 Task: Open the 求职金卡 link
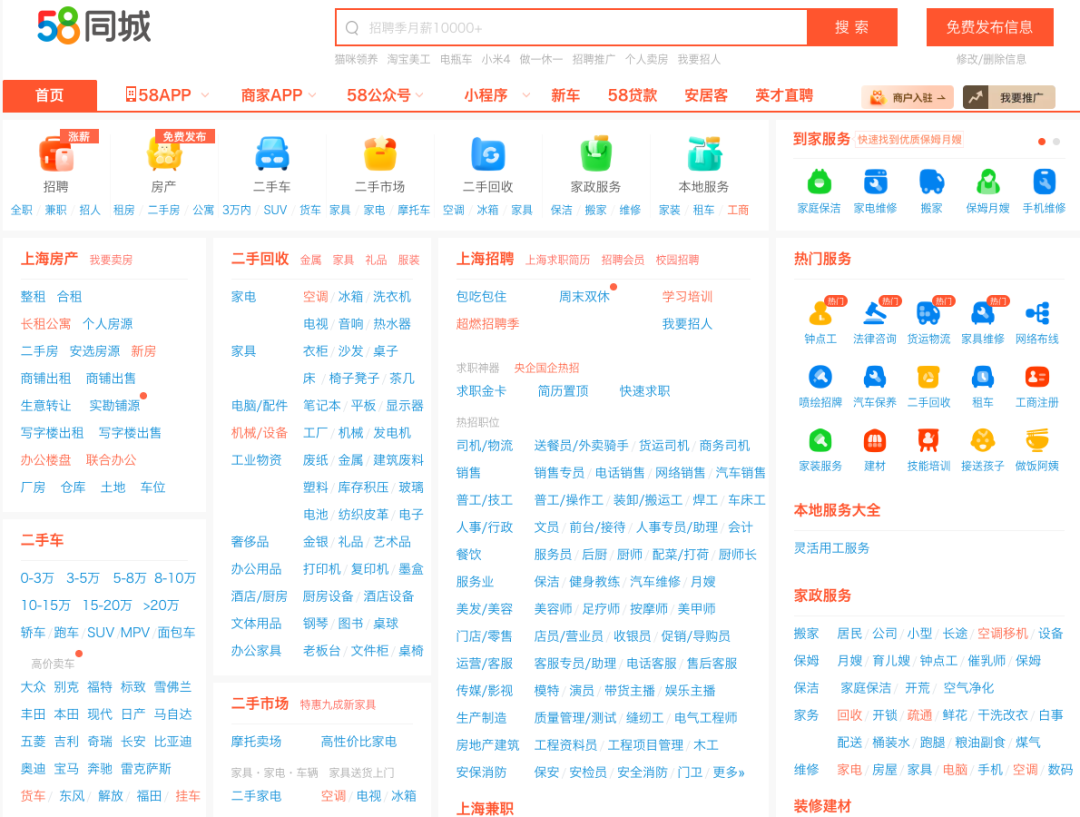[x=481, y=391]
